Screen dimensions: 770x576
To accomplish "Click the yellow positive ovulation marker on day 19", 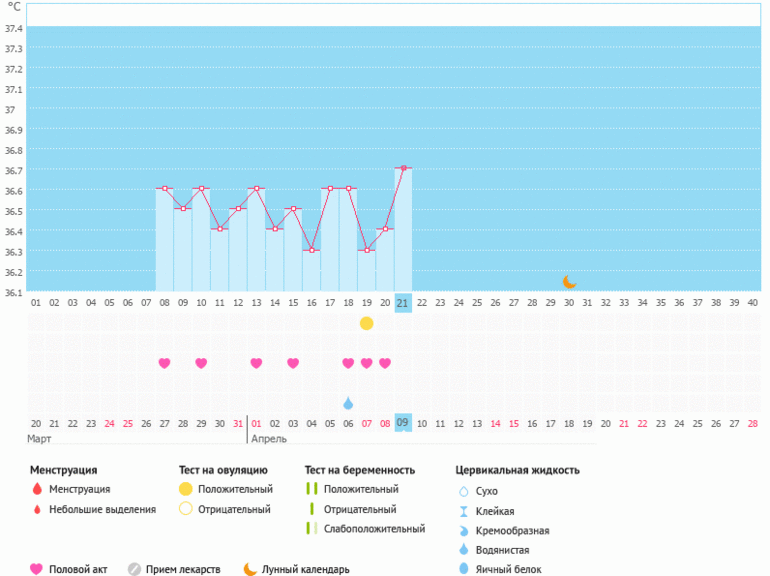I will point(366,323).
